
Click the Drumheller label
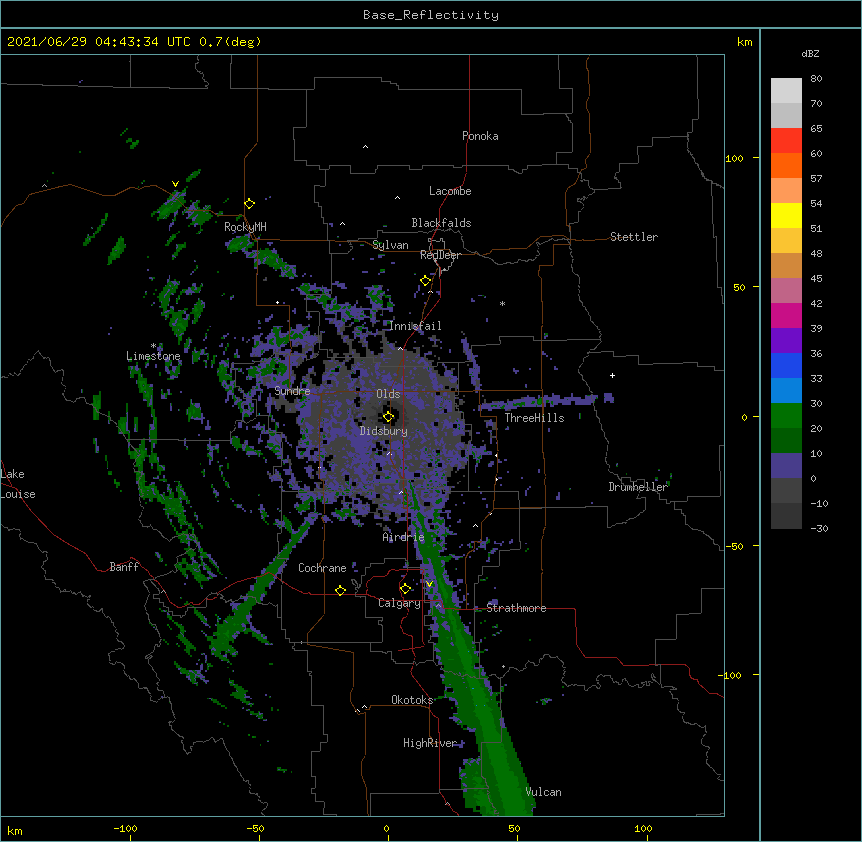(638, 487)
